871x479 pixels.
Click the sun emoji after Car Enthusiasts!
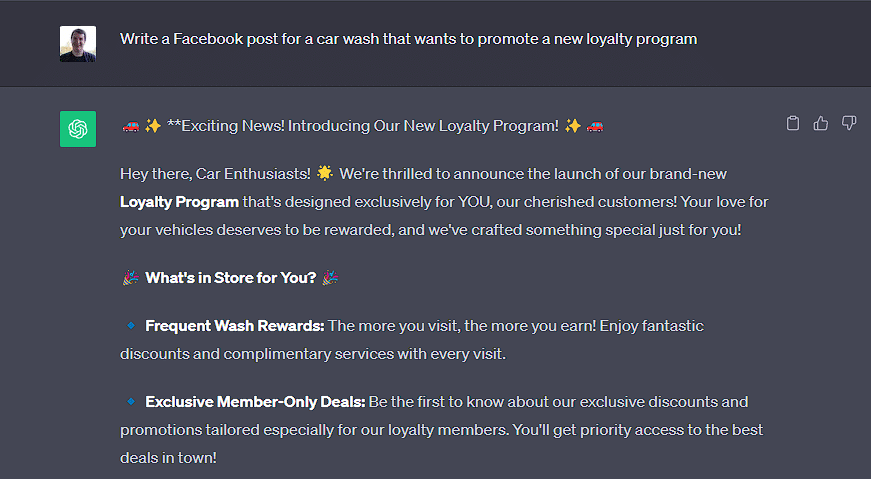325,173
